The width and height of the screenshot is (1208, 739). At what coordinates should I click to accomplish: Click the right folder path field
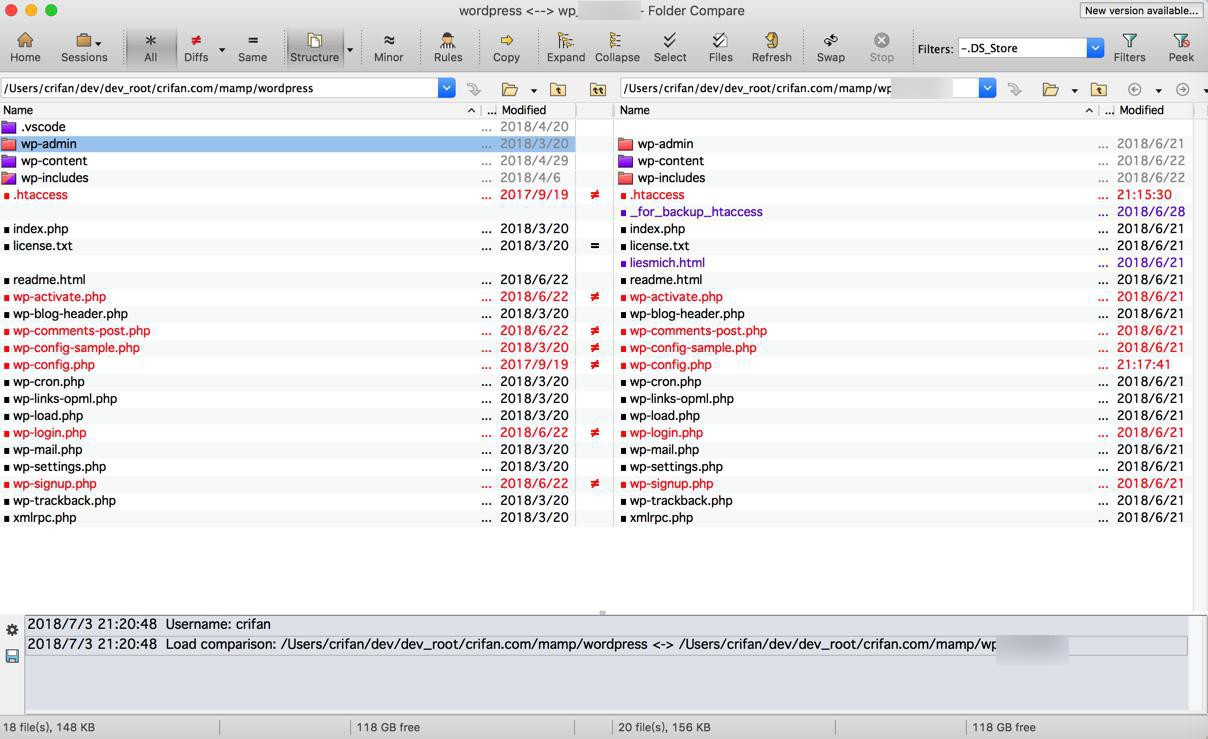(x=799, y=88)
